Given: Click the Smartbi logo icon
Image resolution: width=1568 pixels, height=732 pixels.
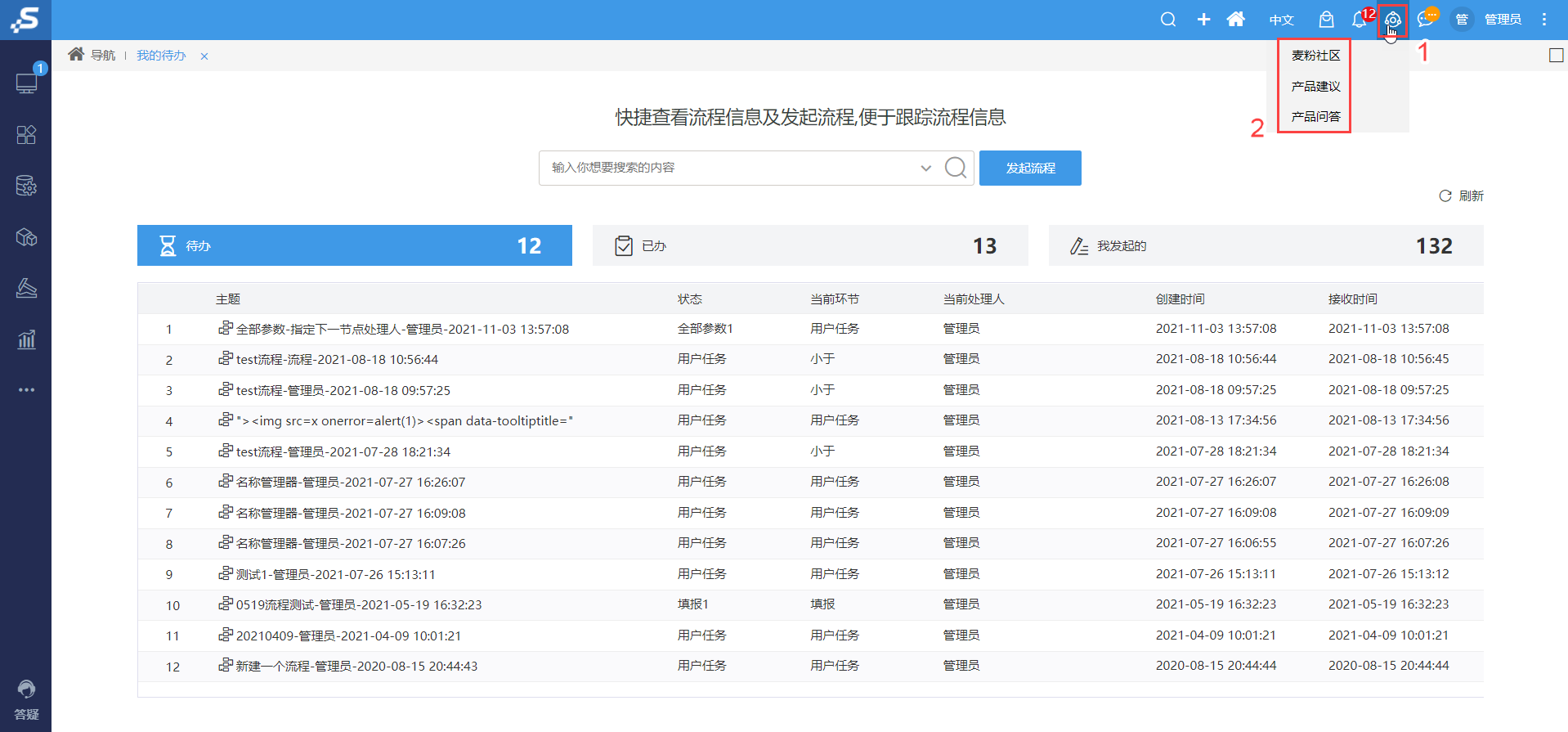Looking at the screenshot, I should coord(25,20).
